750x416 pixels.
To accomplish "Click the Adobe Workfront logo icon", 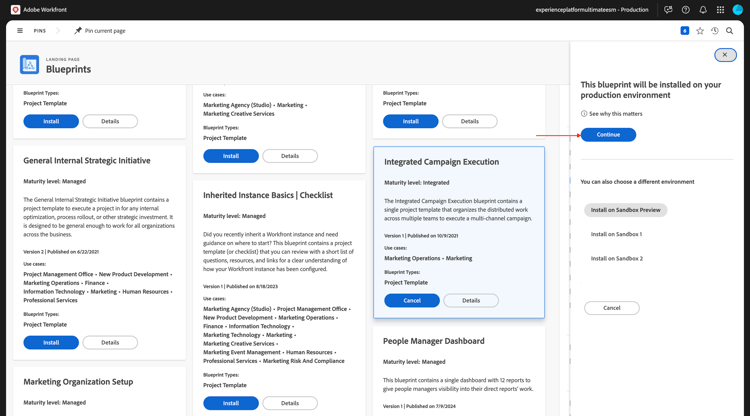I will (x=15, y=10).
